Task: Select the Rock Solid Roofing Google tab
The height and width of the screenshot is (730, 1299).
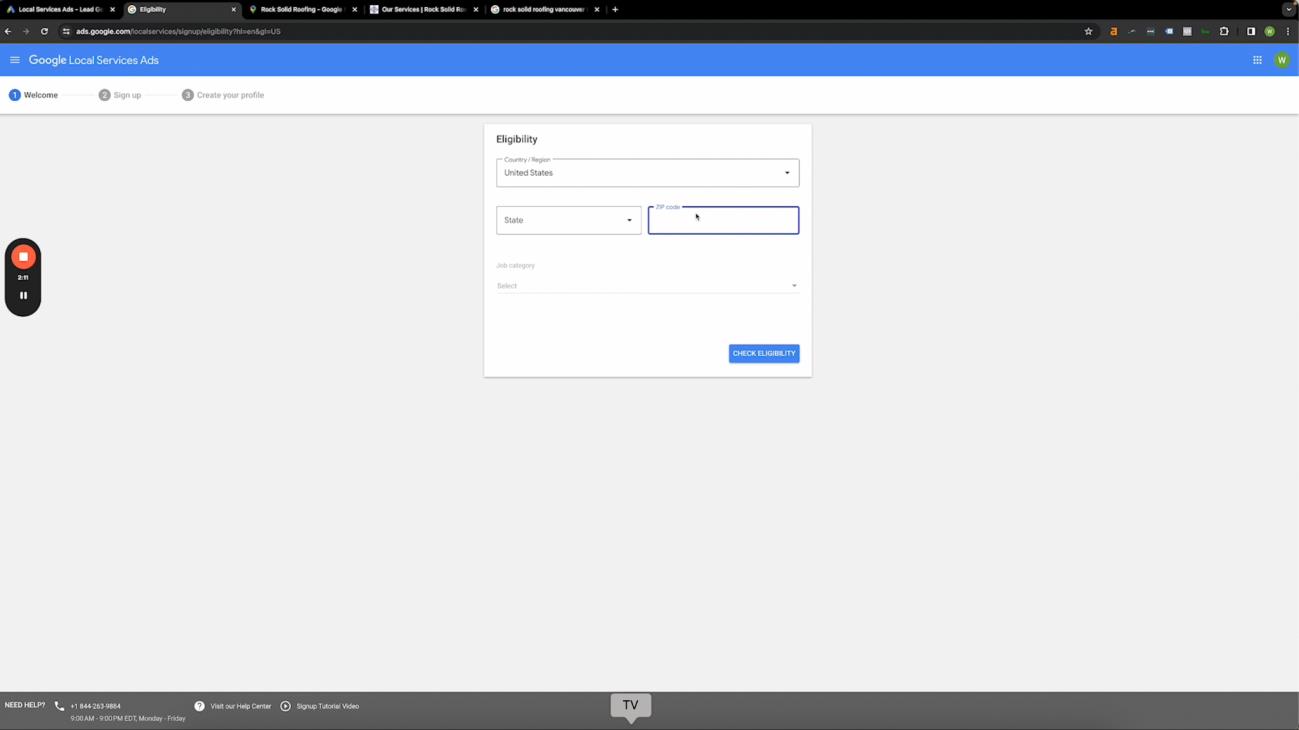Action: [x=303, y=9]
